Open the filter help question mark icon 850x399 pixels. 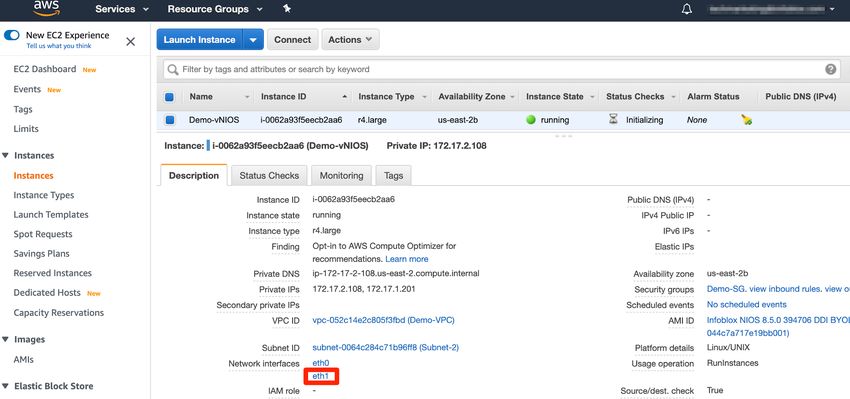[x=830, y=69]
